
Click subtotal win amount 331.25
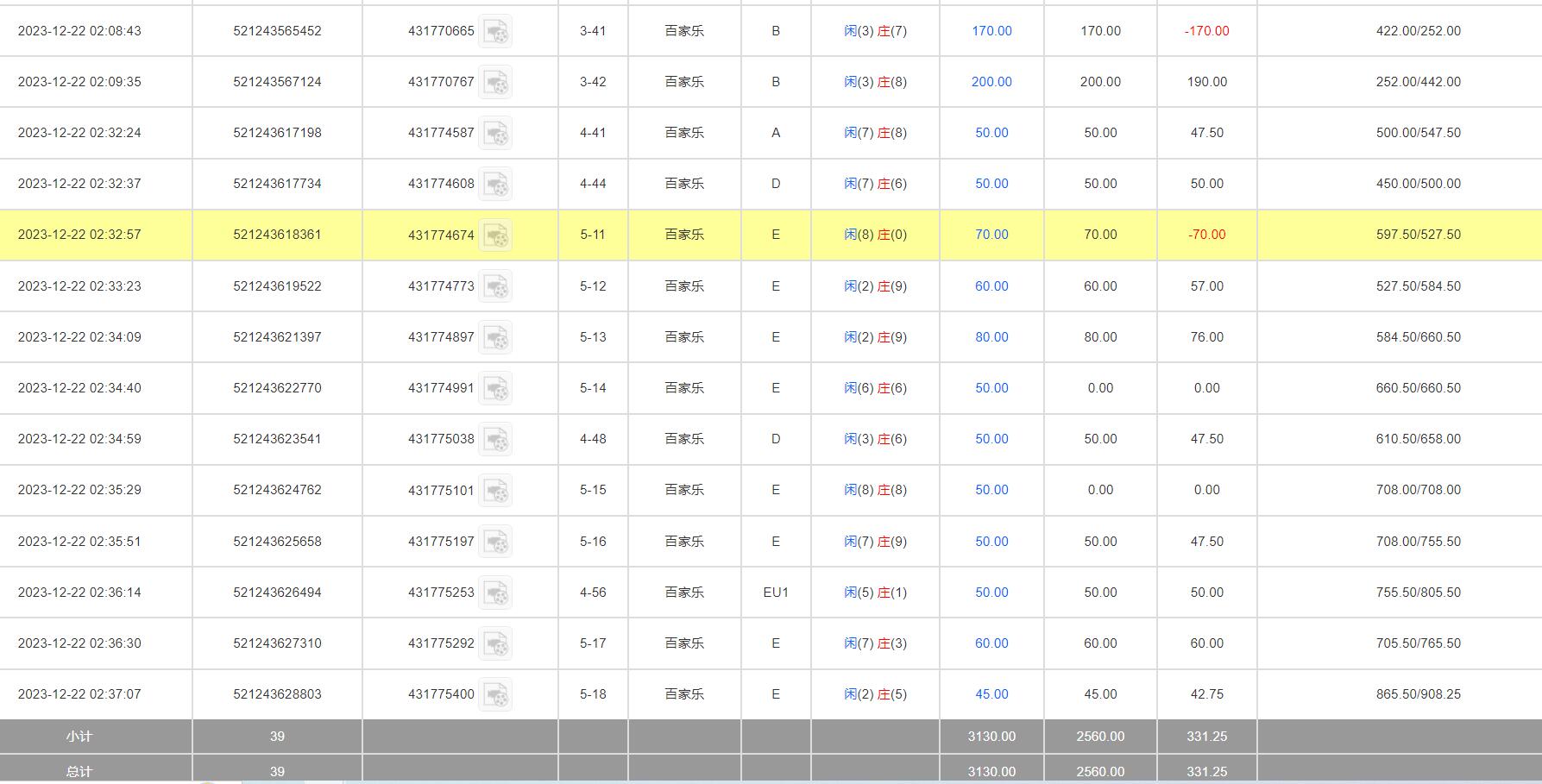point(1206,737)
